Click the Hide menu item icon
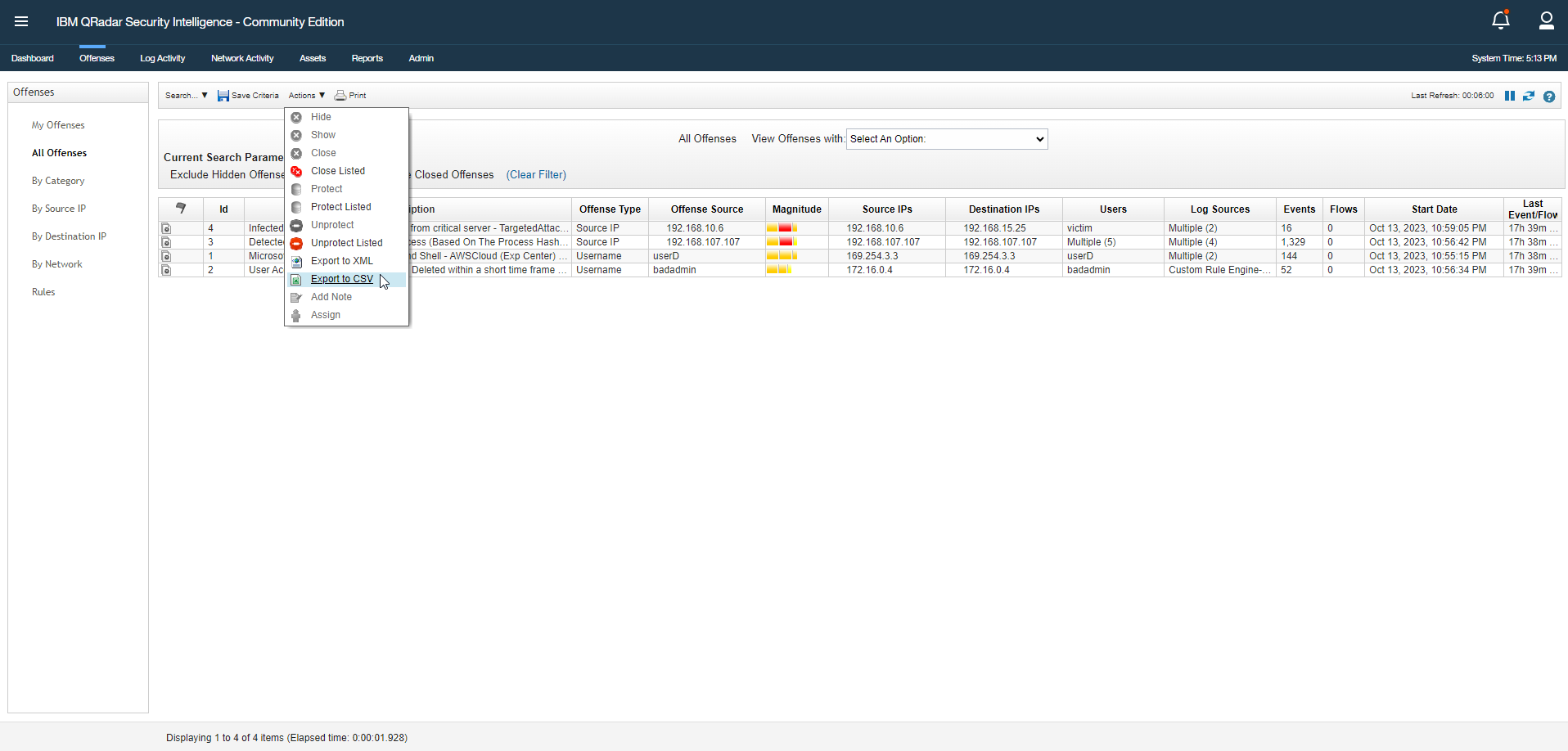The height and width of the screenshot is (751, 1568). coord(296,117)
